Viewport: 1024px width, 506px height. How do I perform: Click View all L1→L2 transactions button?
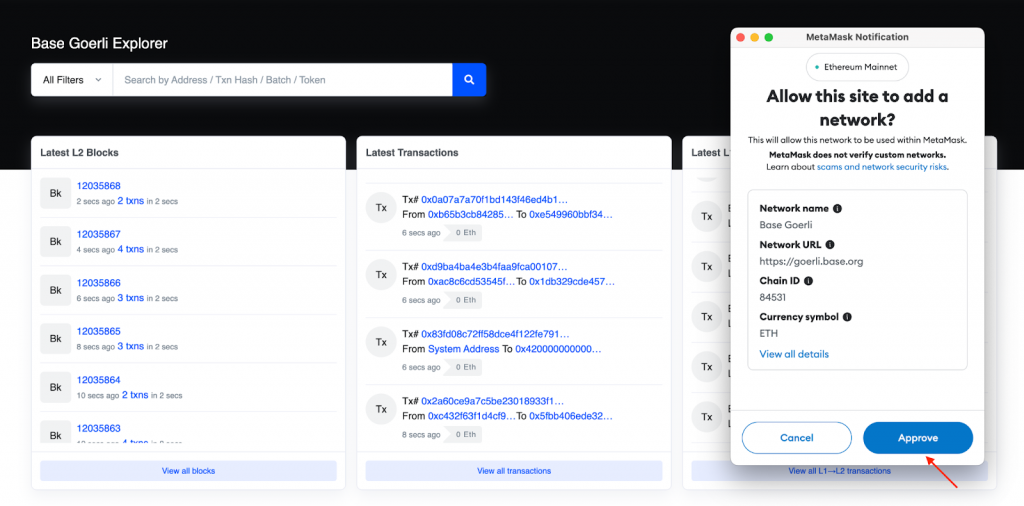click(839, 471)
